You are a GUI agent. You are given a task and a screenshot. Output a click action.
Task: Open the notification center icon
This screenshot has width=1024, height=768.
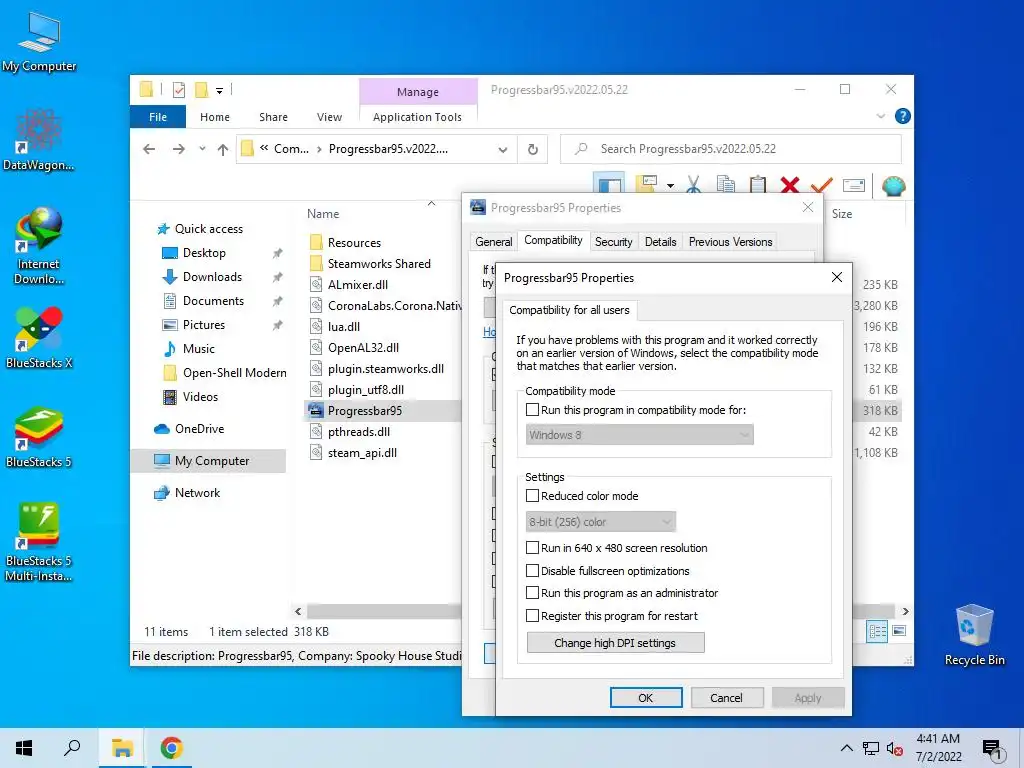pos(993,748)
